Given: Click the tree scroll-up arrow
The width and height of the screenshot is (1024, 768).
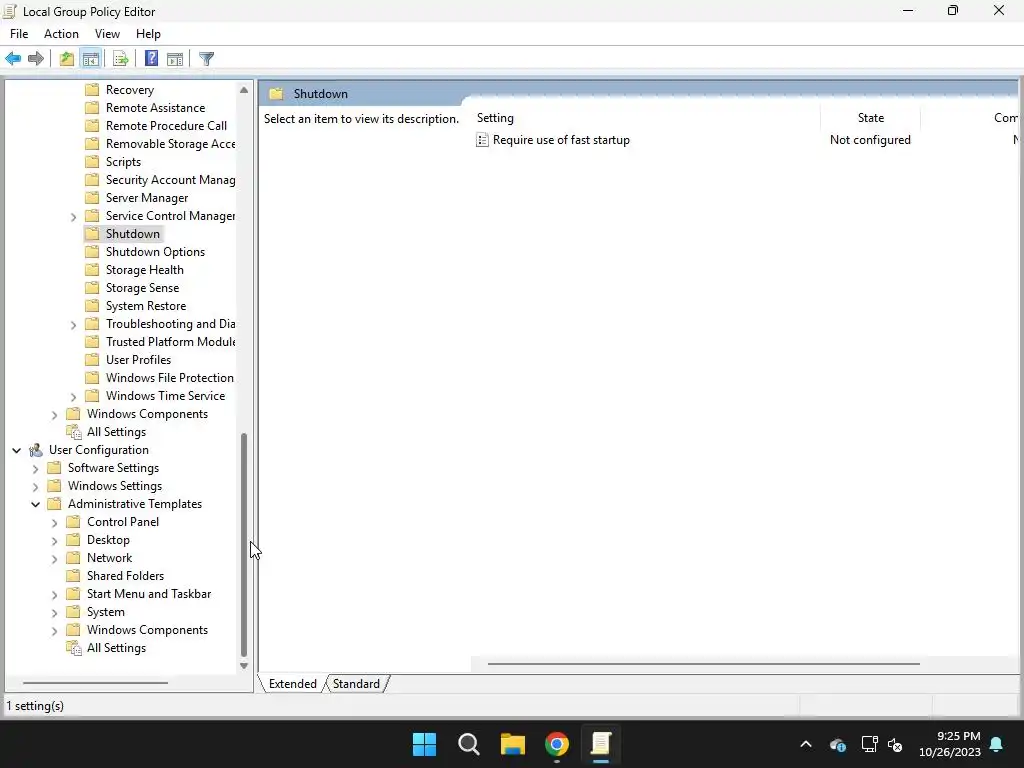Looking at the screenshot, I should click(244, 90).
